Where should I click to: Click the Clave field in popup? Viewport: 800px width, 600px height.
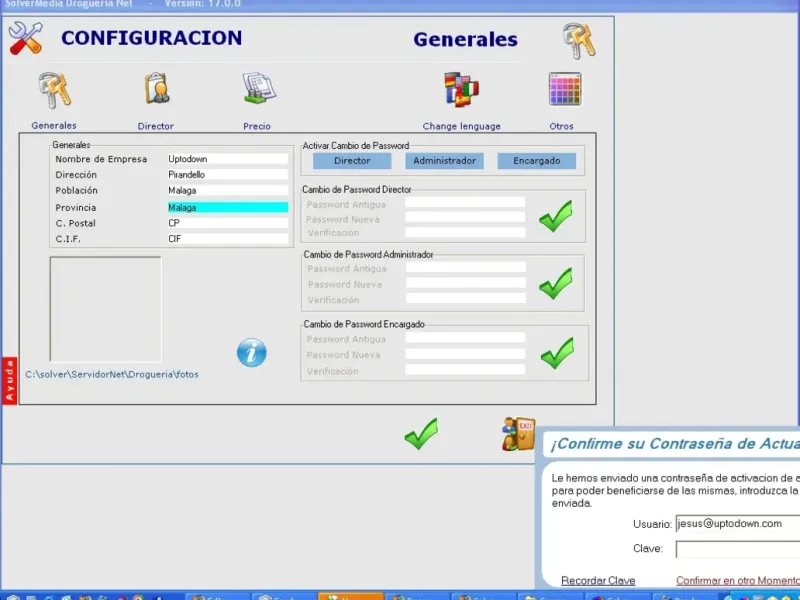(738, 549)
